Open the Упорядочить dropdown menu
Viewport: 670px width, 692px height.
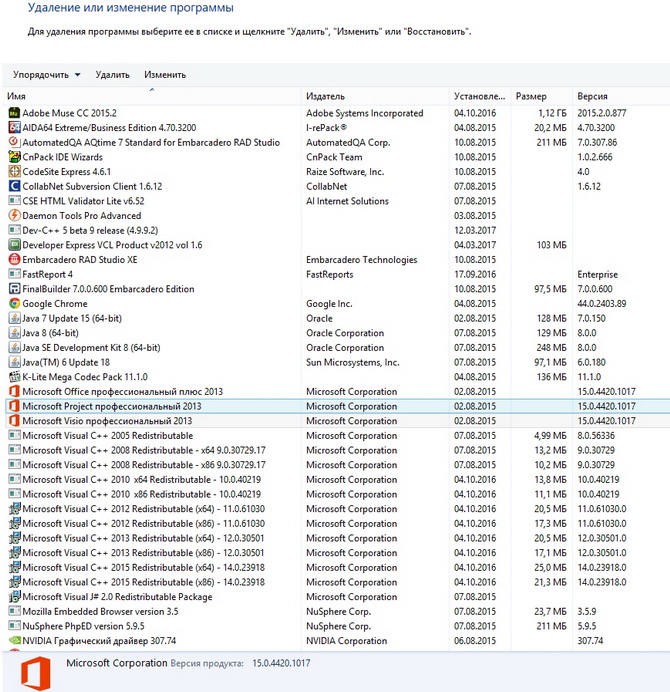point(46,75)
